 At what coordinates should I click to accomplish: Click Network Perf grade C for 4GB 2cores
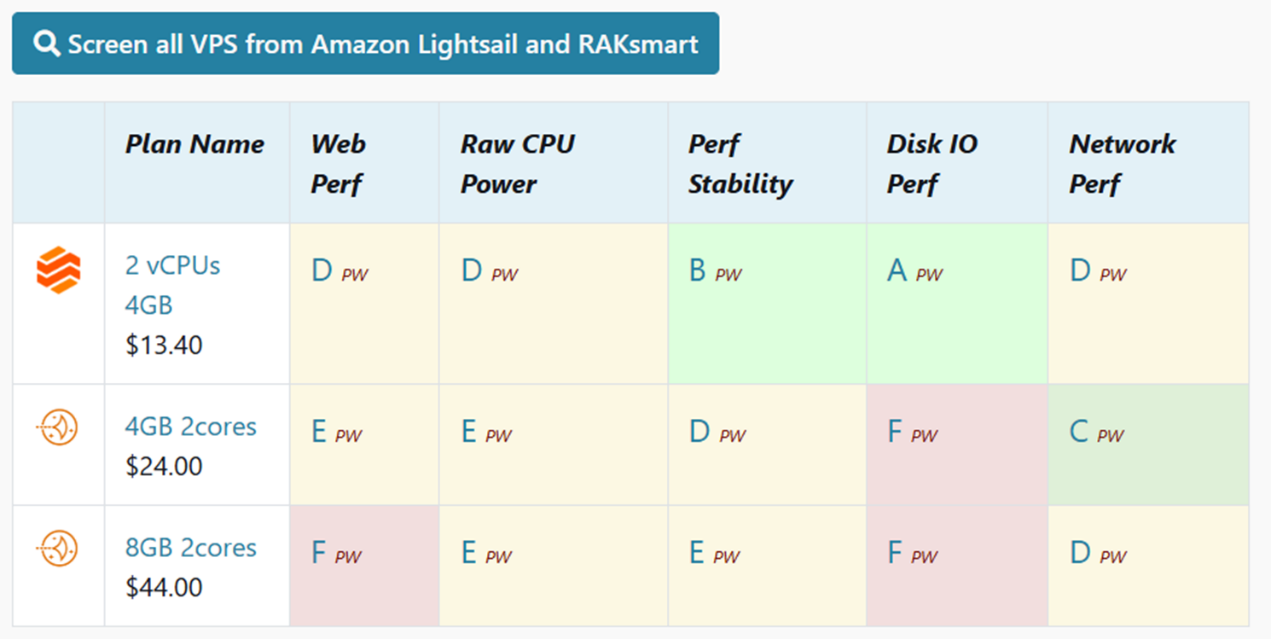[1079, 432]
